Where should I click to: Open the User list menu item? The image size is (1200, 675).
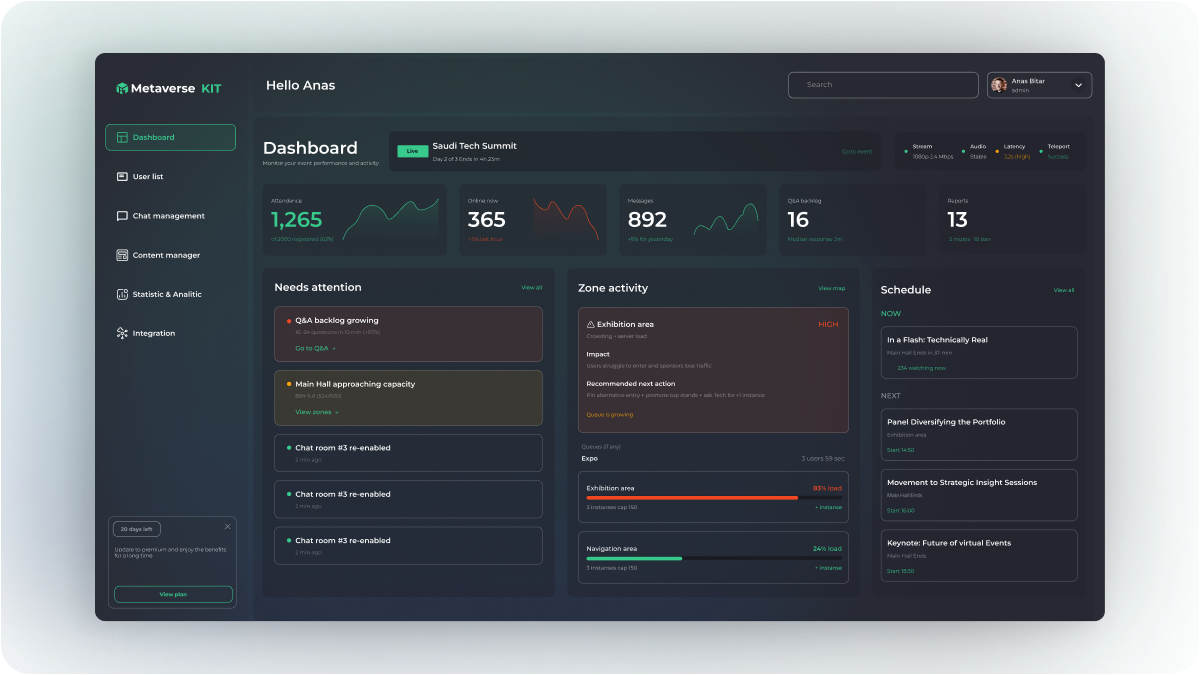pyautogui.click(x=148, y=177)
